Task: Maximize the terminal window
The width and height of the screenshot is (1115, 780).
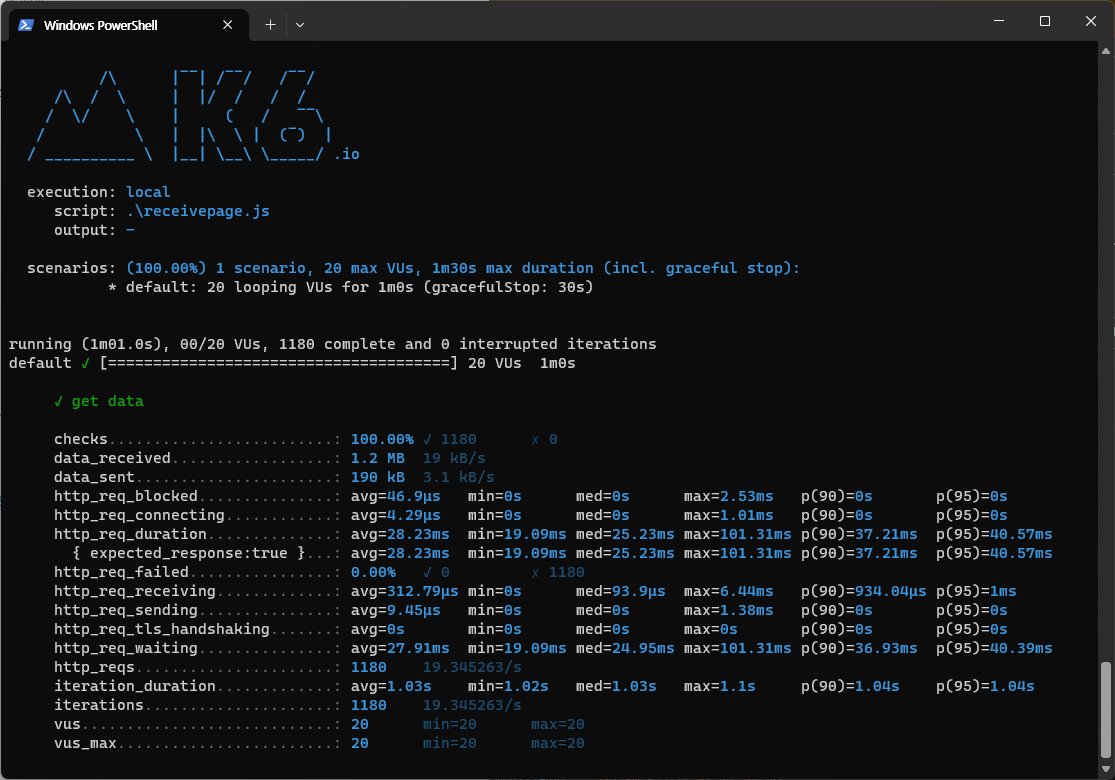Action: 1045,21
